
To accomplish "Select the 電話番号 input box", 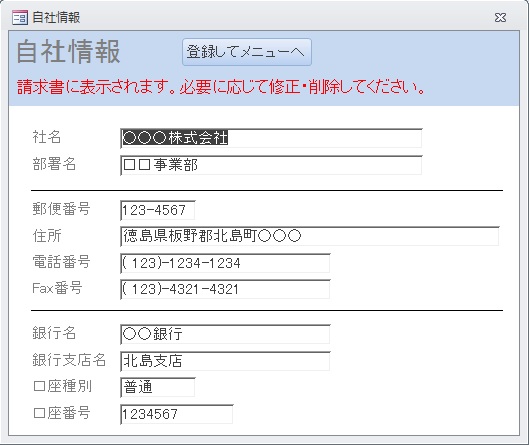I will pos(225,263).
